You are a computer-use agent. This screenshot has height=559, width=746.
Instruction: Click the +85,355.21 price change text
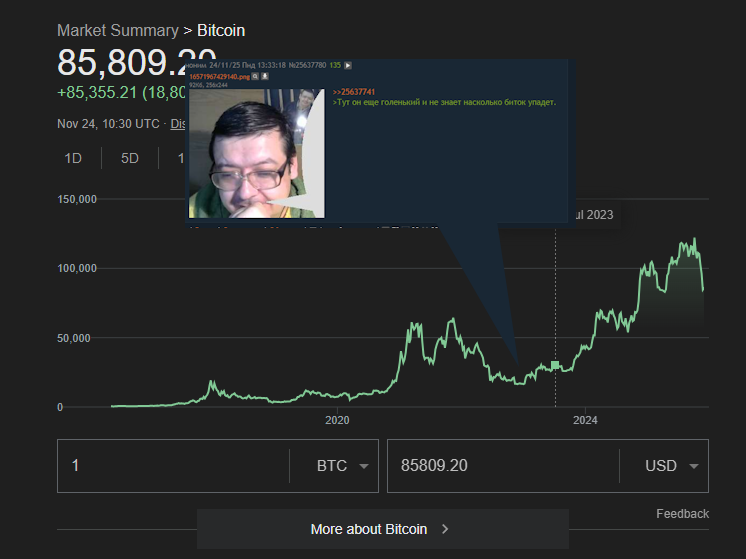coord(97,92)
